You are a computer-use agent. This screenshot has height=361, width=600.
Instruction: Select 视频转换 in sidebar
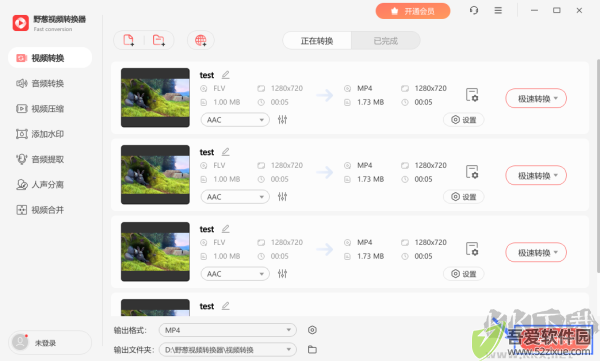point(50,58)
